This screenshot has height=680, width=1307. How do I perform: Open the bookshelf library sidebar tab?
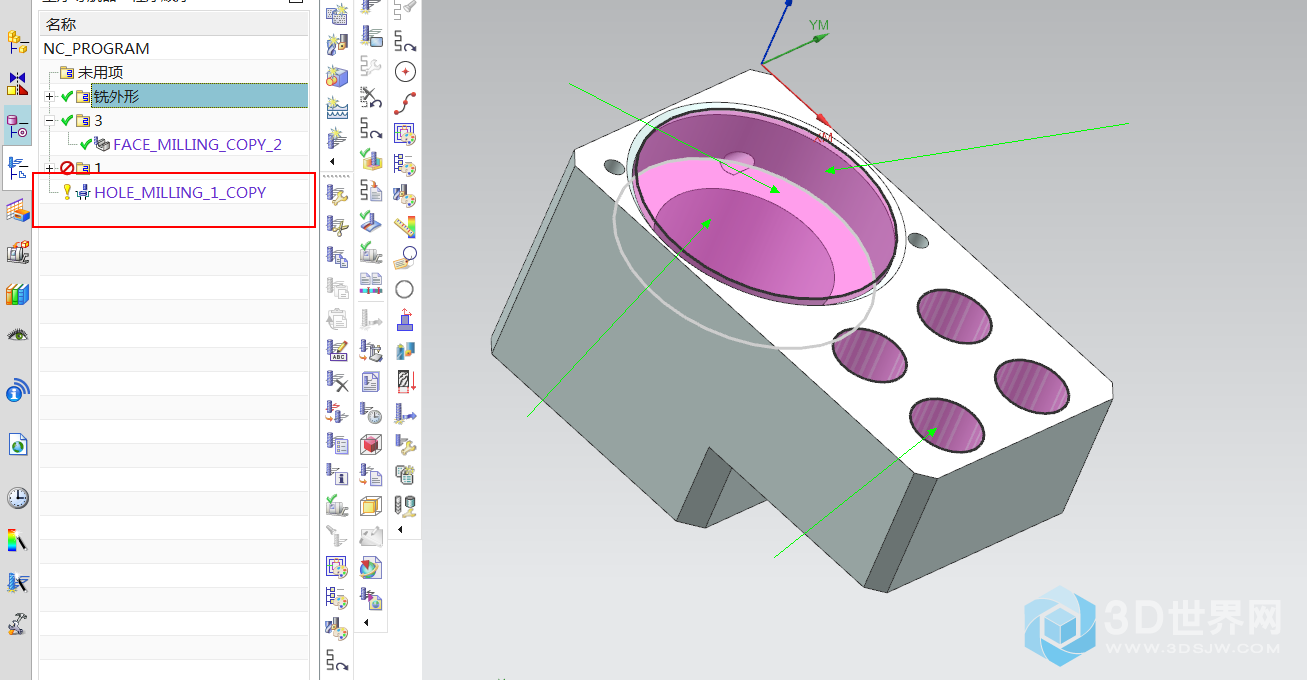click(x=17, y=294)
